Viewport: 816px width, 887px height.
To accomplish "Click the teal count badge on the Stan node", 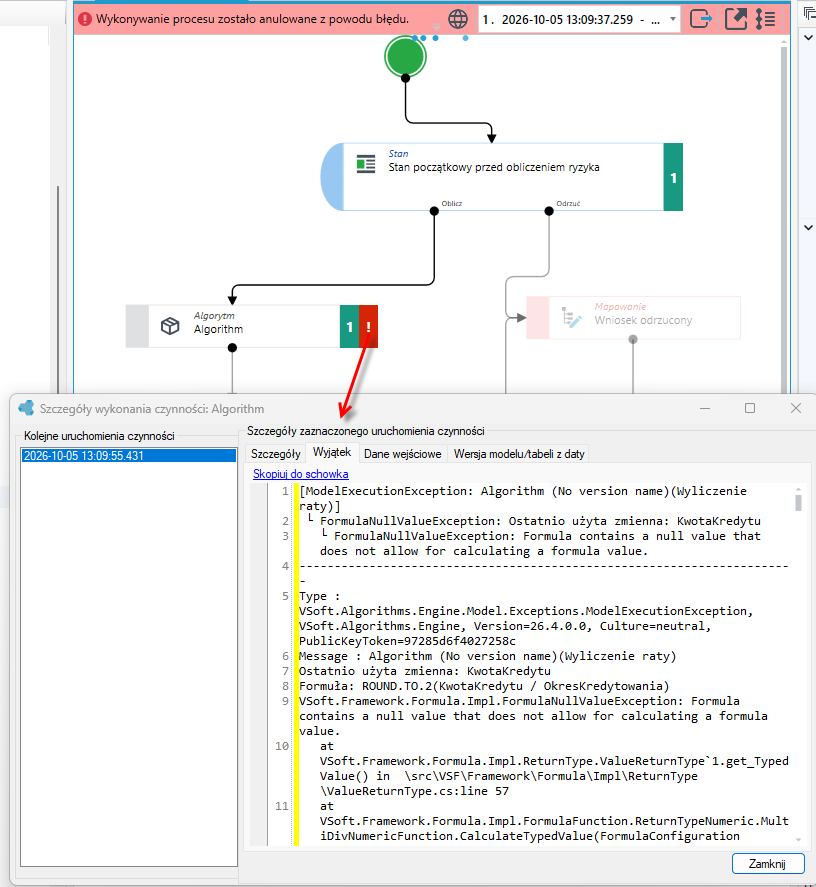I will coord(673,177).
